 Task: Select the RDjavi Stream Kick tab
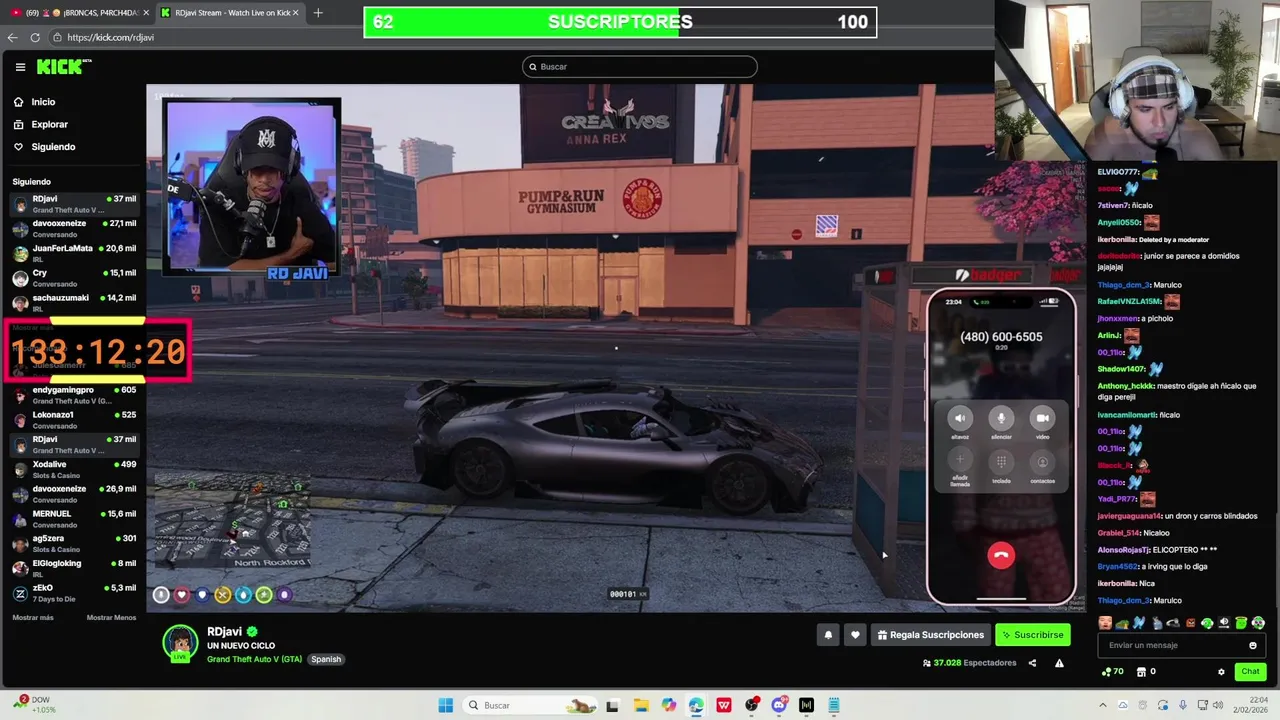(x=228, y=13)
